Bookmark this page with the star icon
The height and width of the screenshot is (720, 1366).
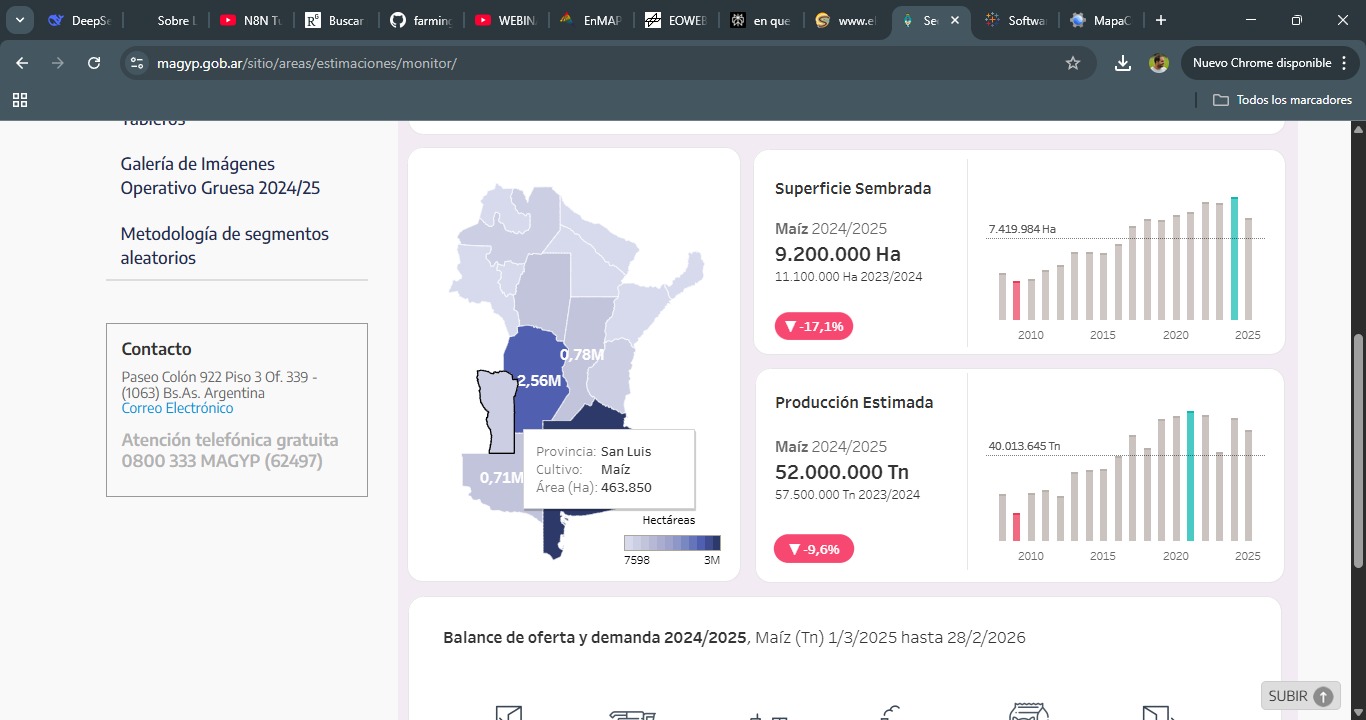click(1073, 63)
